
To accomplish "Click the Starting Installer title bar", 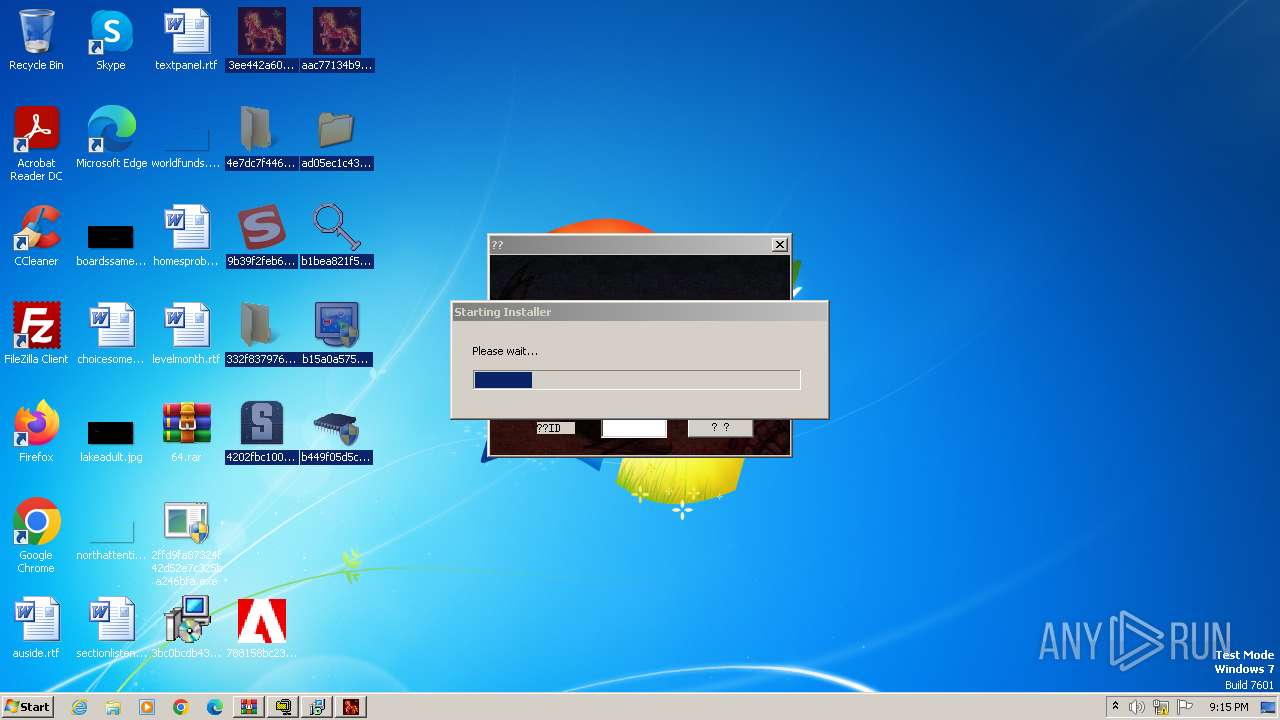I will point(640,312).
